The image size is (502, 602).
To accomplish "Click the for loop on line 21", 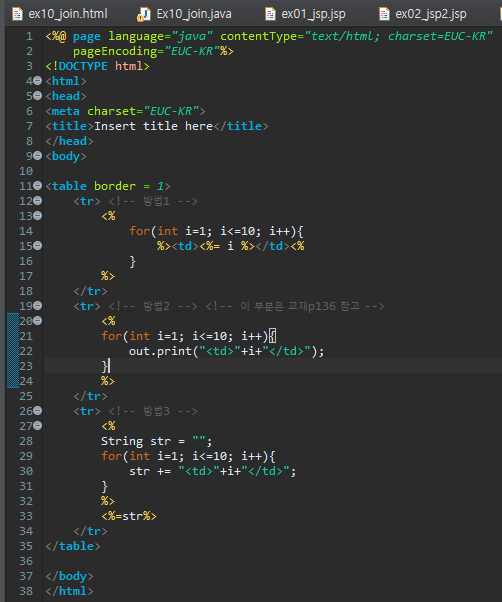I will (x=188, y=336).
